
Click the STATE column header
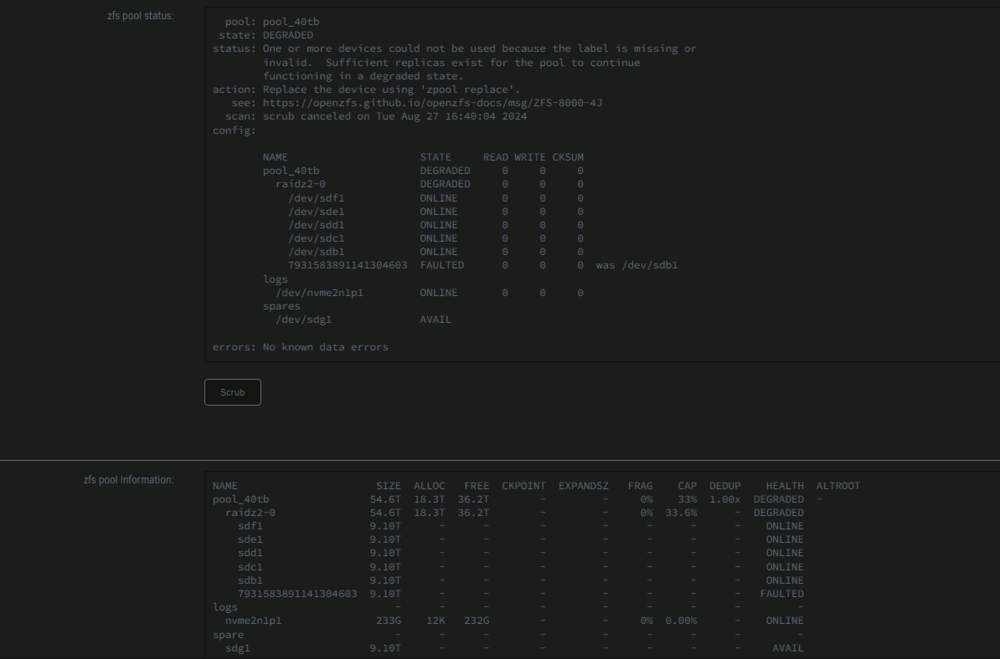(436, 157)
